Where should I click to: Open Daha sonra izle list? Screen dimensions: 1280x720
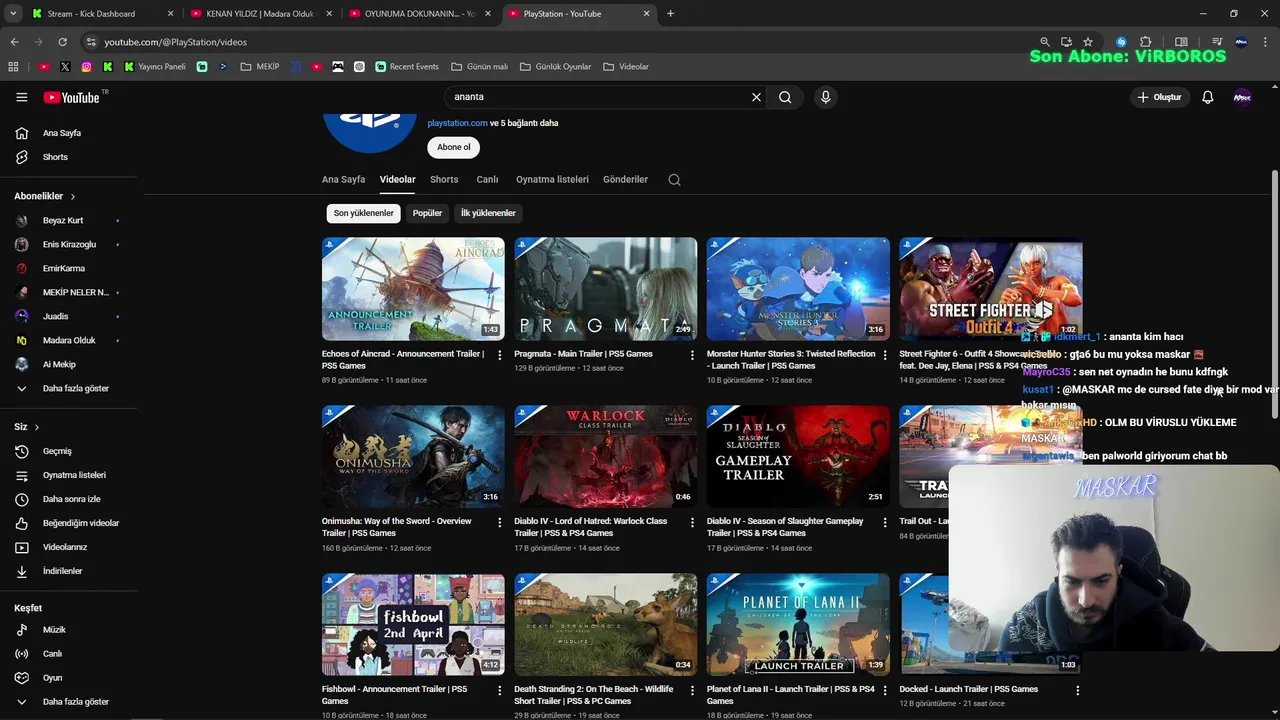pyautogui.click(x=71, y=499)
